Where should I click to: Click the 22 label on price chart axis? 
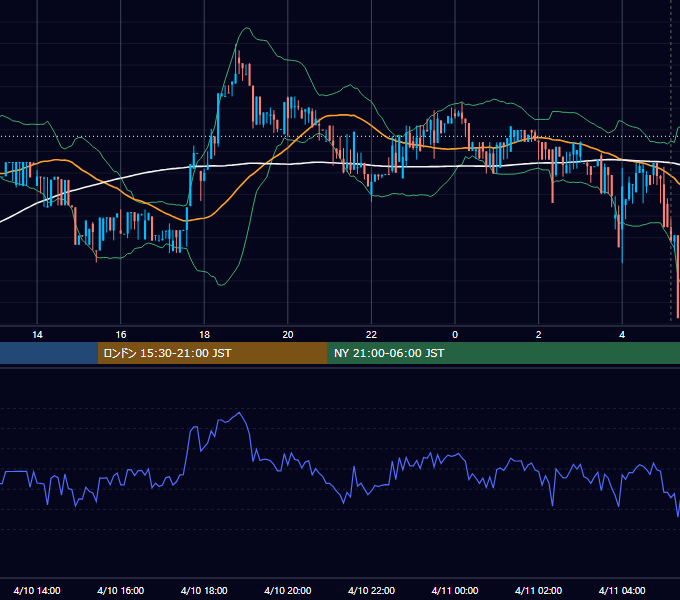click(x=371, y=335)
